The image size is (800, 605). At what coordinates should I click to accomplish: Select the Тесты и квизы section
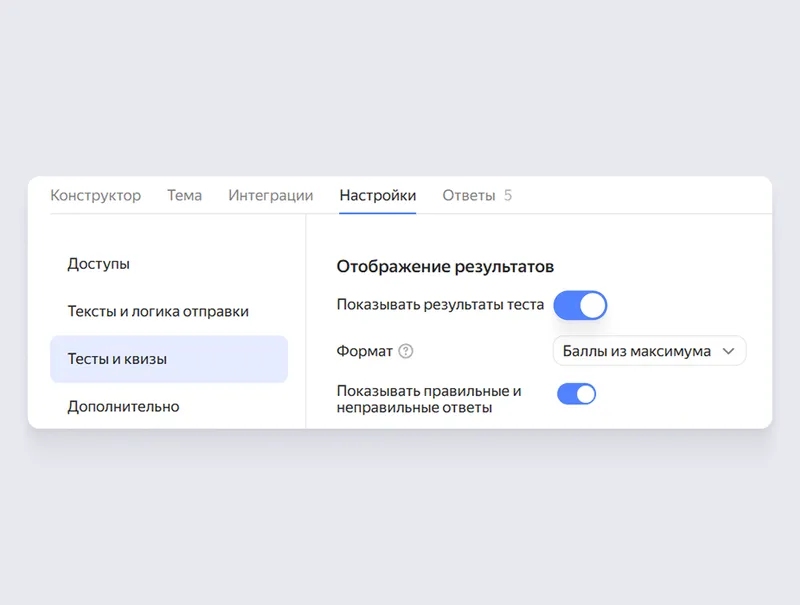pos(169,359)
